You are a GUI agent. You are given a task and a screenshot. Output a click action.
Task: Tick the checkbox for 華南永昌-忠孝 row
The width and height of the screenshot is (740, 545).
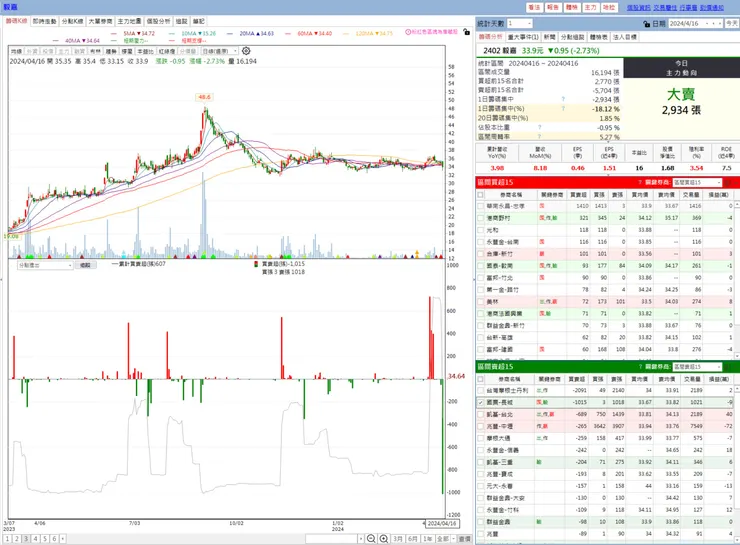pyautogui.click(x=480, y=206)
